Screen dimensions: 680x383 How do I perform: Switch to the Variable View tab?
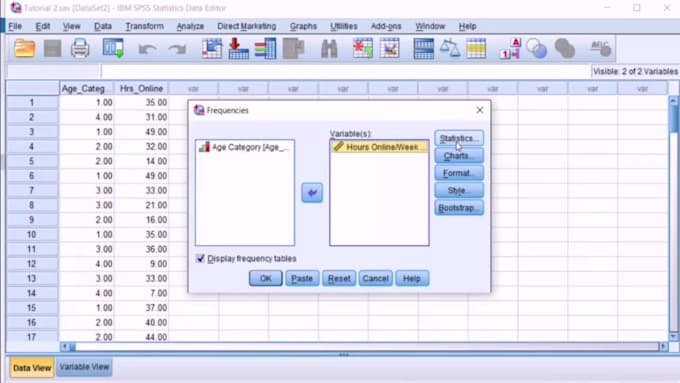pyautogui.click(x=84, y=367)
